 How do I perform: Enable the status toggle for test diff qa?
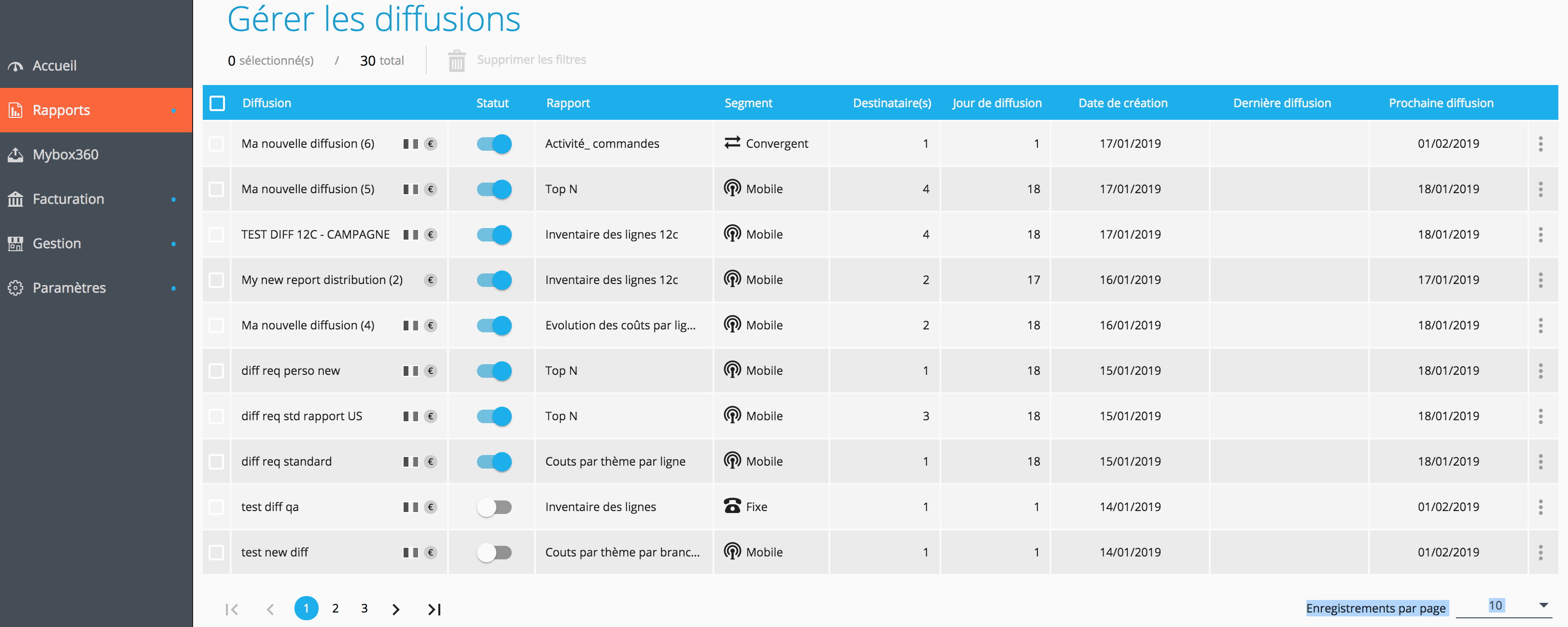tap(494, 507)
